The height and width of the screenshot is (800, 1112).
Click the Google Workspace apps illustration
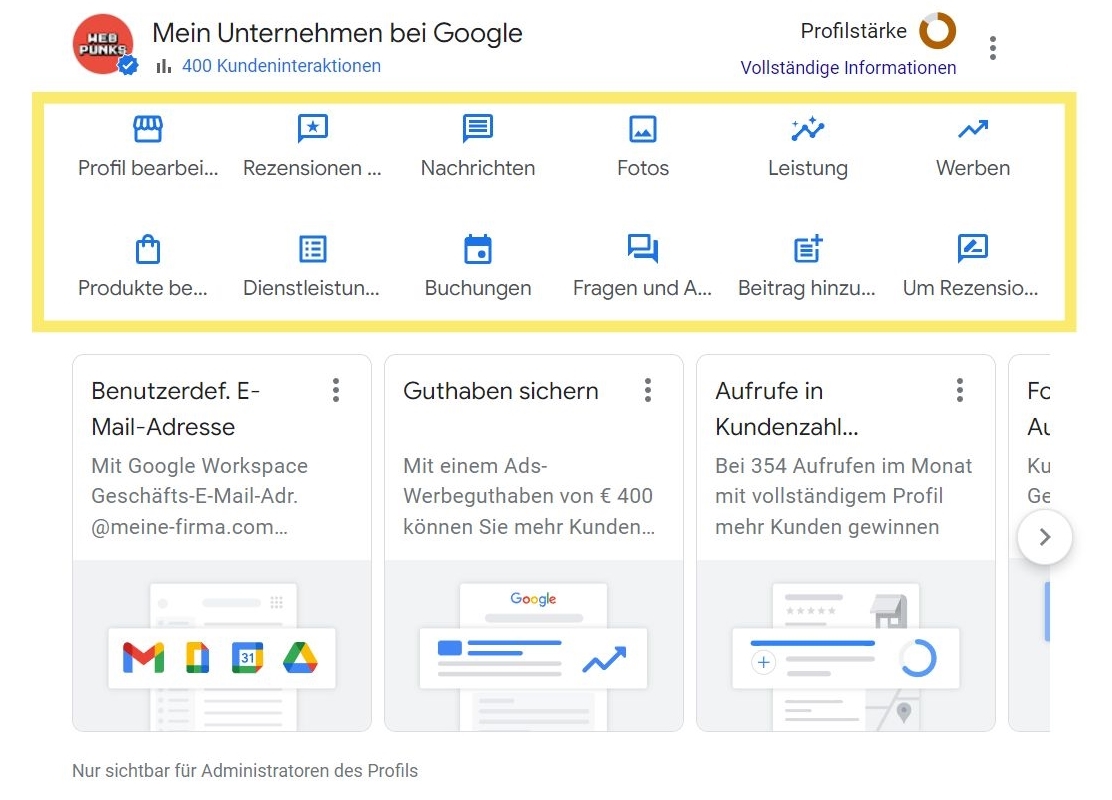[x=222, y=646]
